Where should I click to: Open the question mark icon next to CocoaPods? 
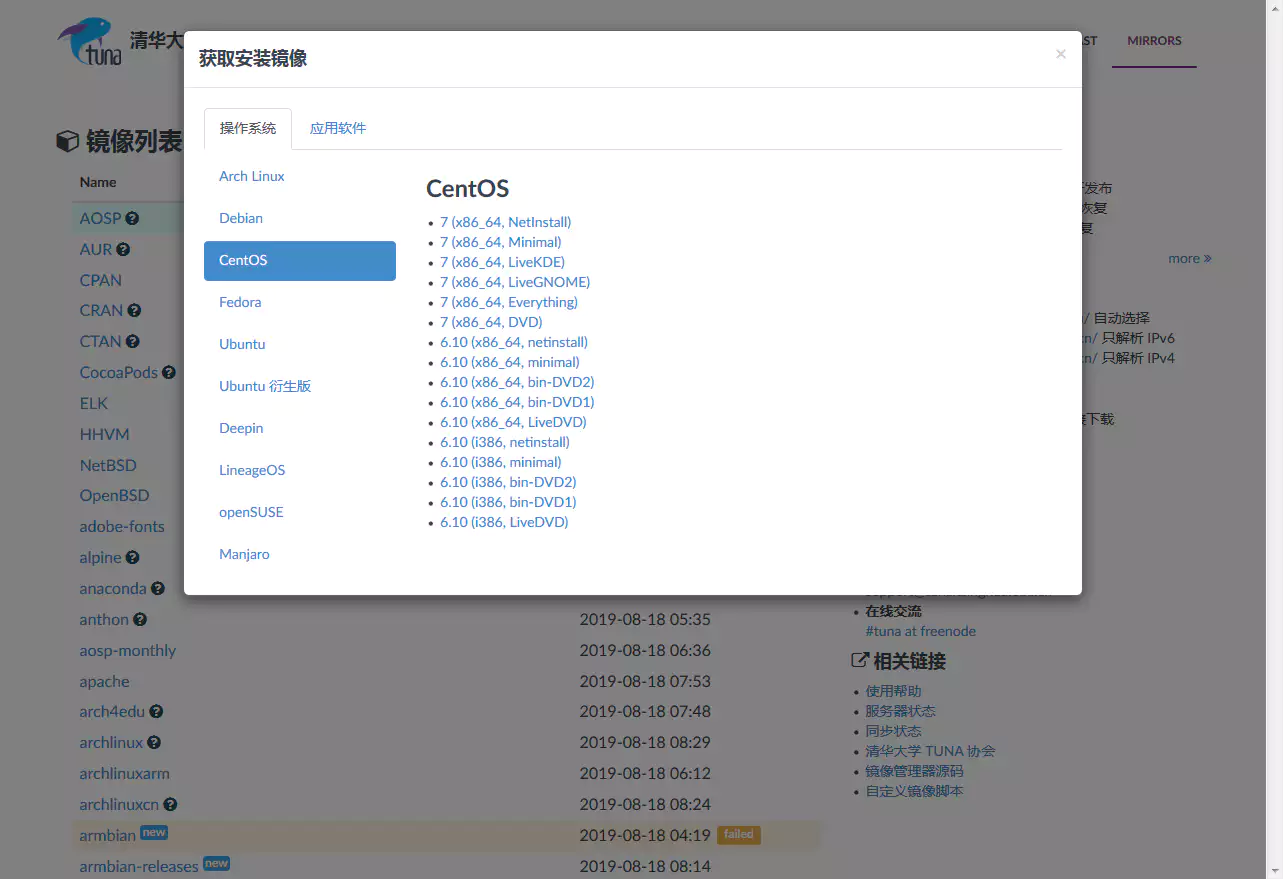click(168, 372)
